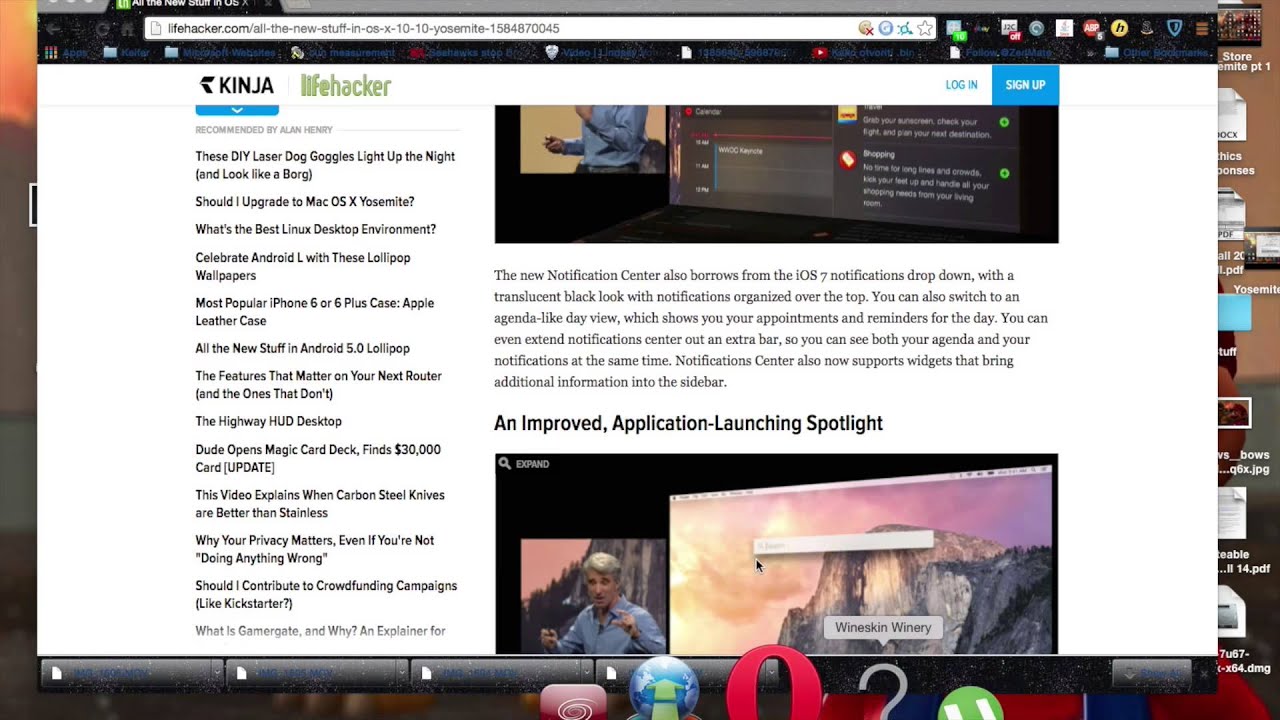Click the 'RECOMMENDED BY ALAN HENRY' label
The height and width of the screenshot is (720, 1280).
click(264, 130)
